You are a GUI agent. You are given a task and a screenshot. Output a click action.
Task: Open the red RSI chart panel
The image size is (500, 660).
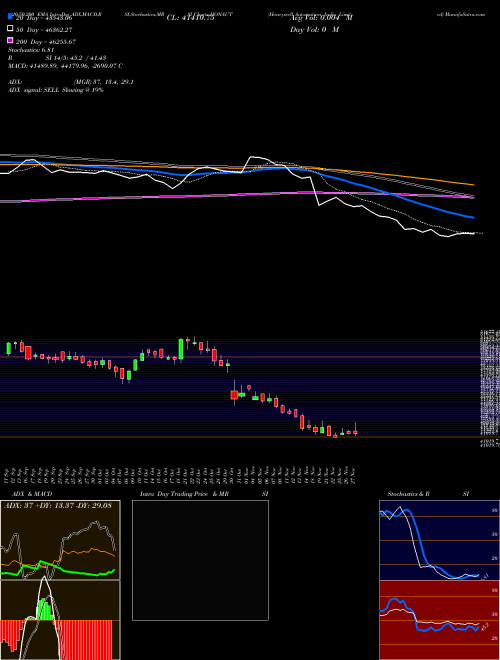point(439,620)
